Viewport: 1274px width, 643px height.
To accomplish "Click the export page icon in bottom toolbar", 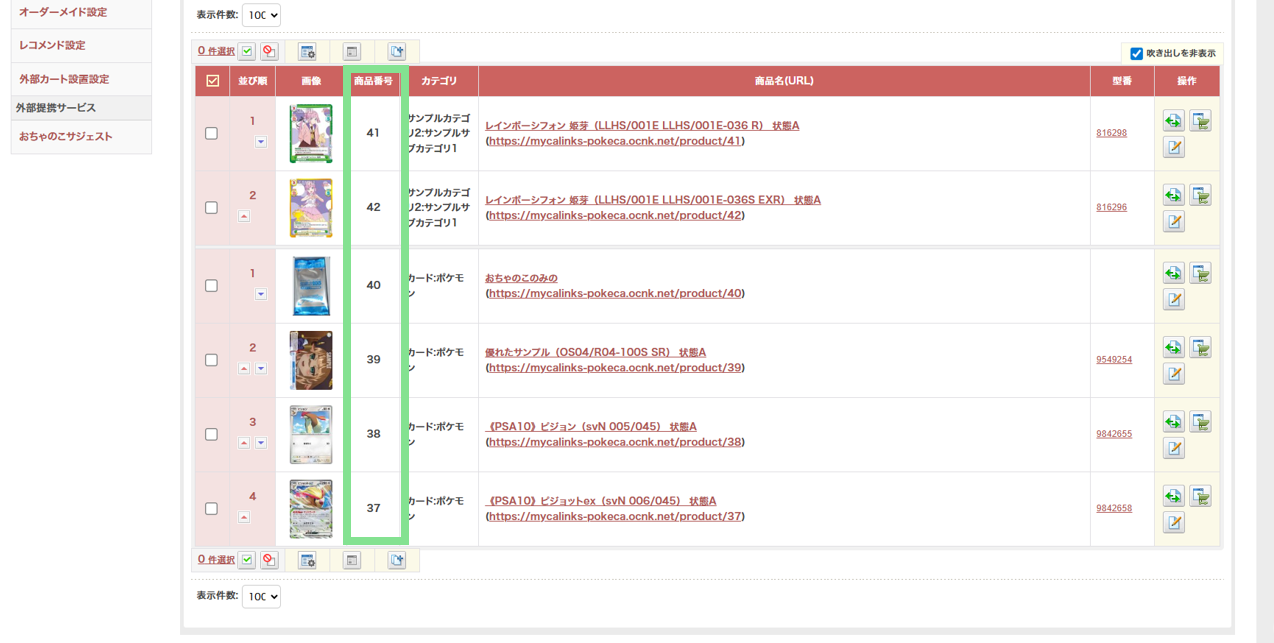I will (x=397, y=560).
